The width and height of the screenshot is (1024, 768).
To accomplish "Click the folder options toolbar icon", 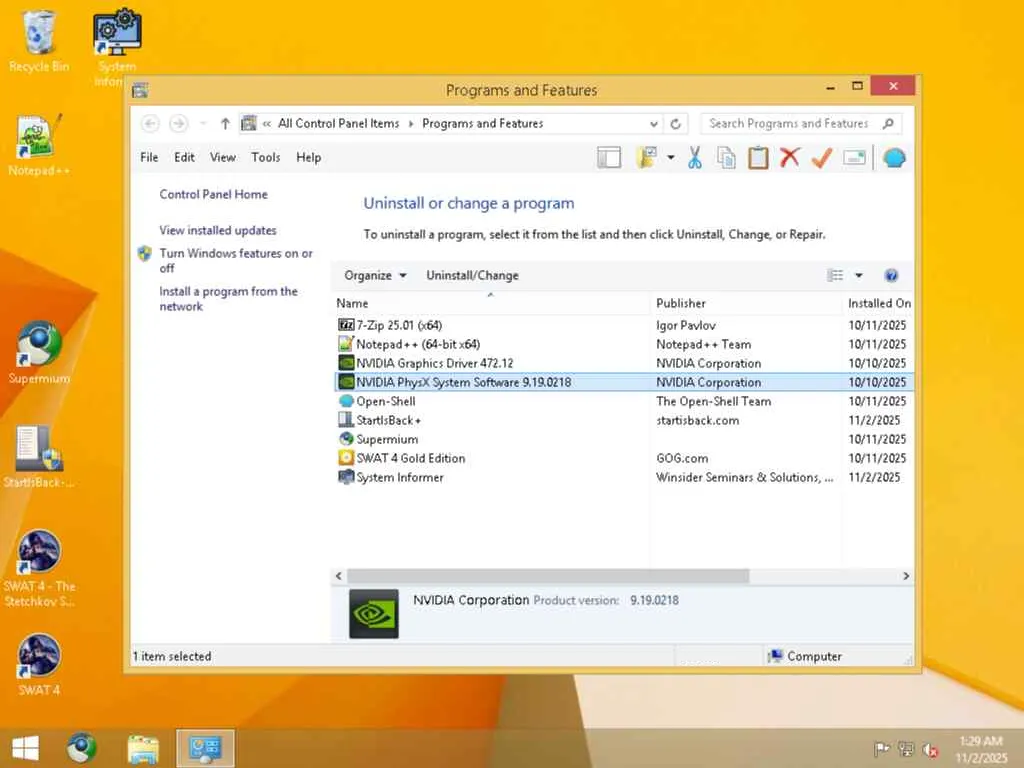I will 646,157.
